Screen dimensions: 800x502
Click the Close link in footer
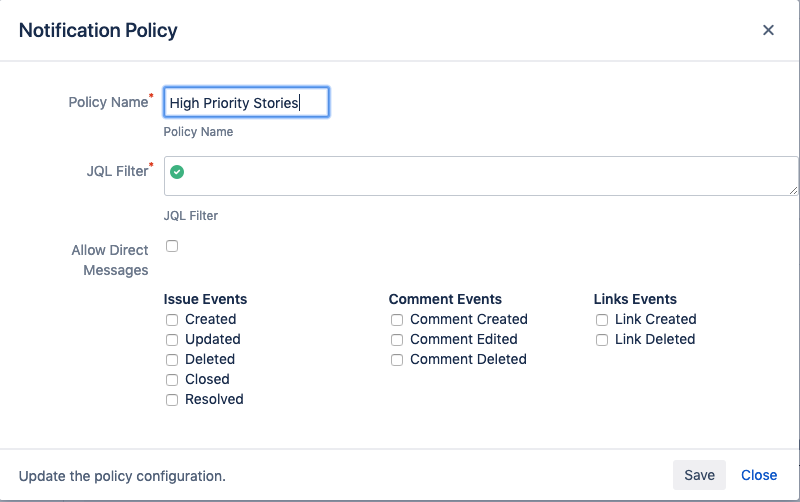759,475
